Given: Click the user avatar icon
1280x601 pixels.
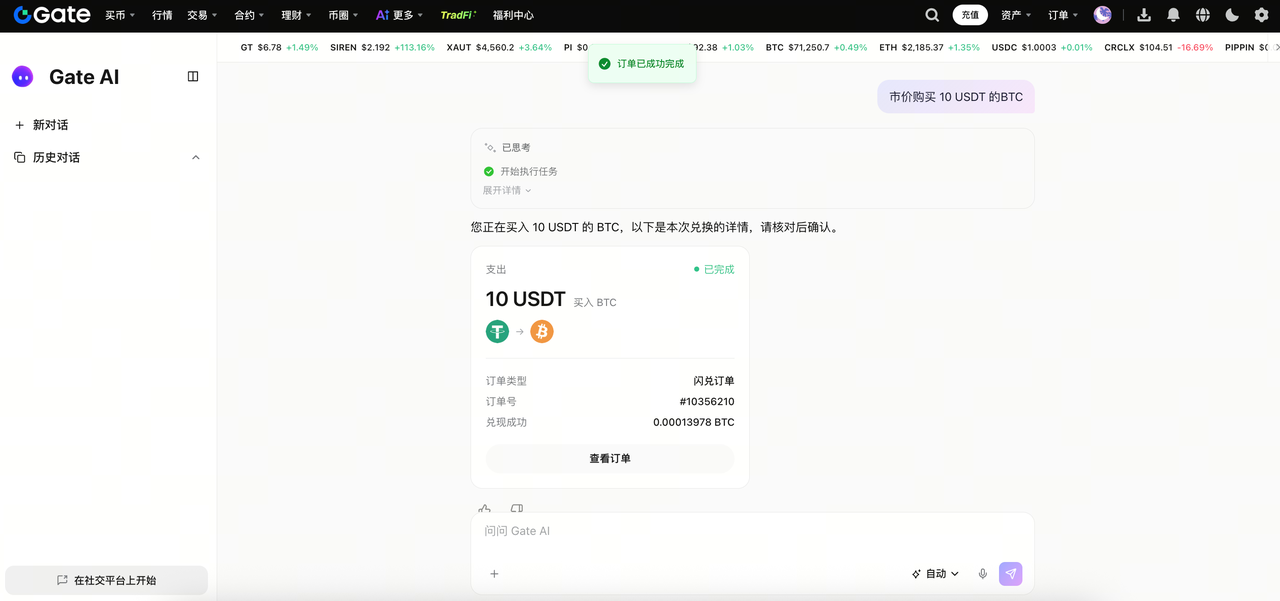Looking at the screenshot, I should [x=1102, y=15].
